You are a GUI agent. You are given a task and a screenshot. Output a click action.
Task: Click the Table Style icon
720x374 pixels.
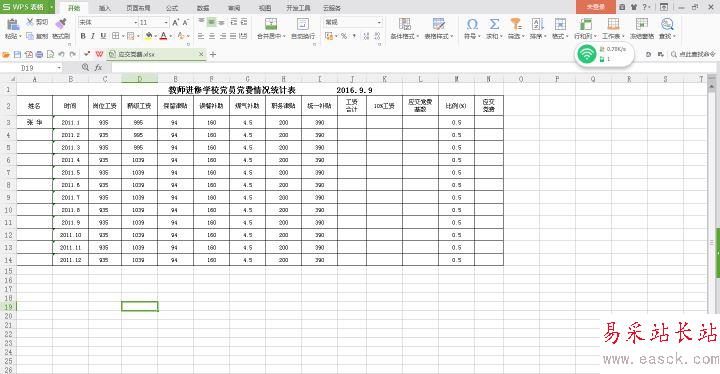point(439,24)
